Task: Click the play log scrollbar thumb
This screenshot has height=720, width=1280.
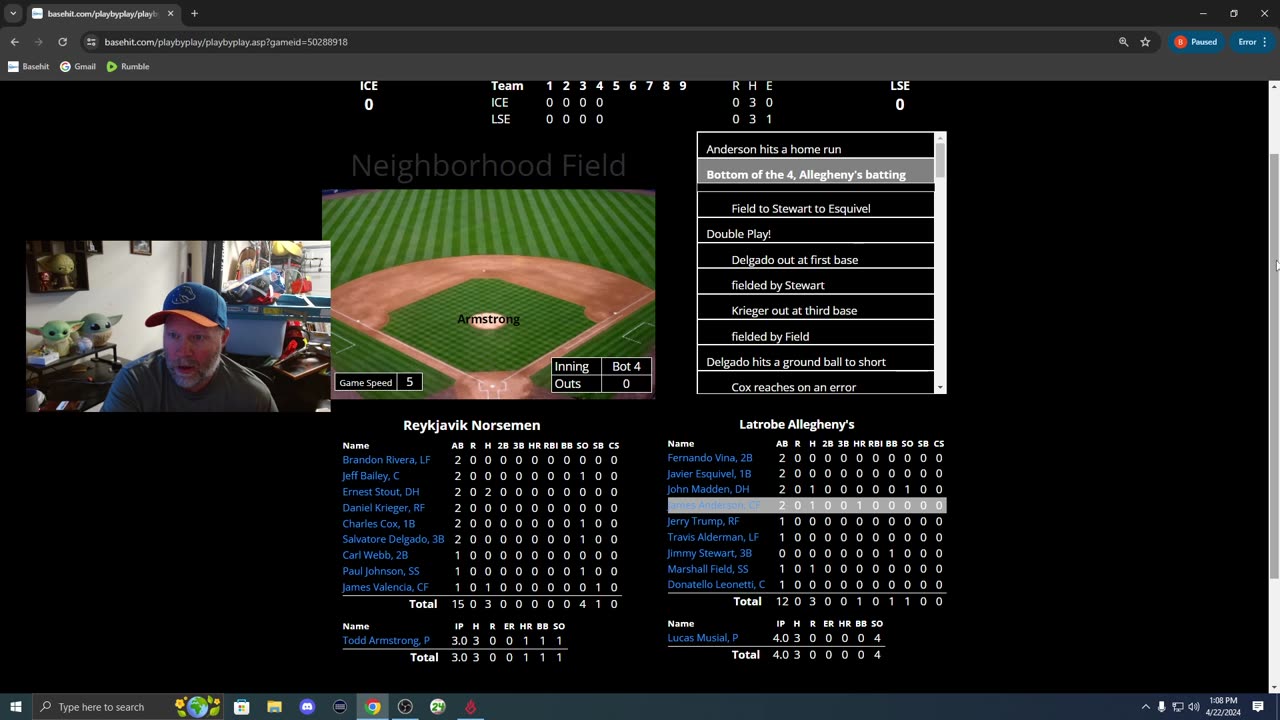Action: coord(940,162)
